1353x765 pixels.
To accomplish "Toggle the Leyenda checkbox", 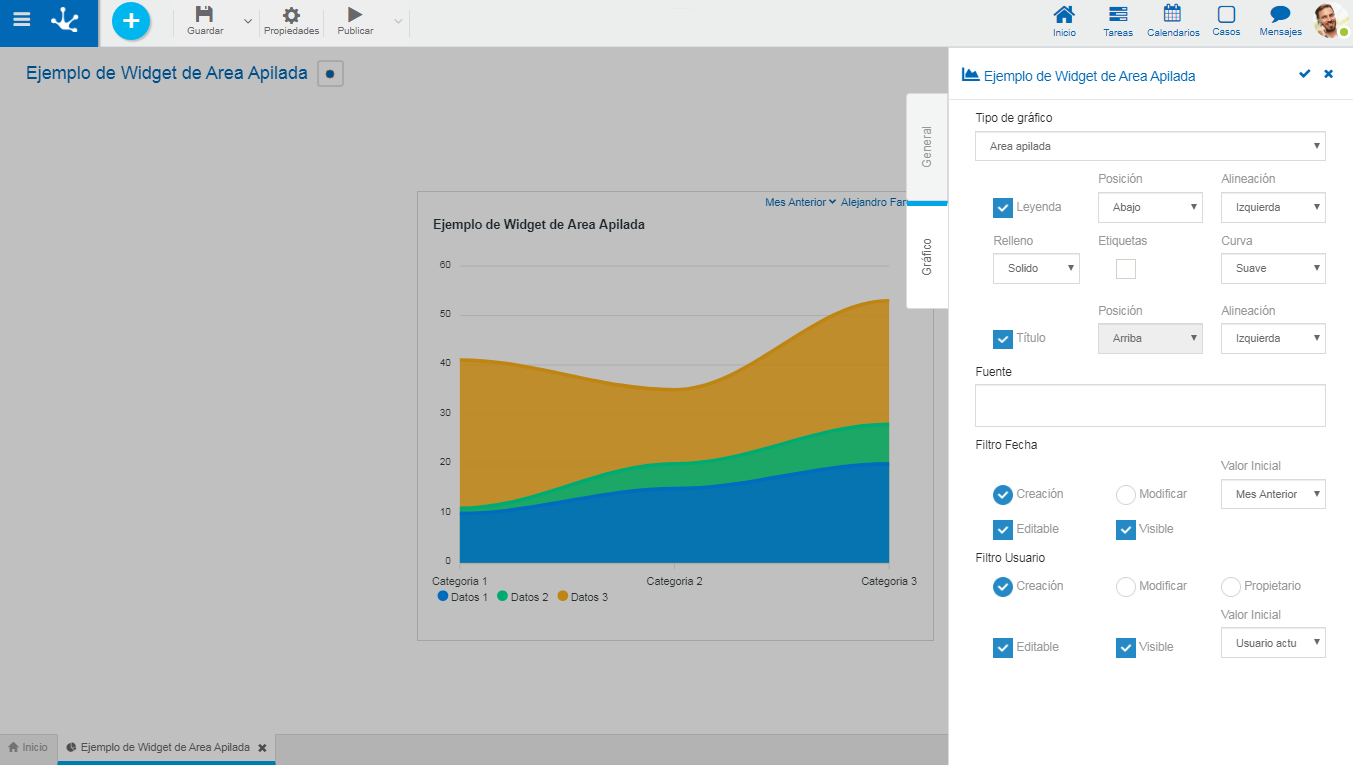I will coord(1003,207).
